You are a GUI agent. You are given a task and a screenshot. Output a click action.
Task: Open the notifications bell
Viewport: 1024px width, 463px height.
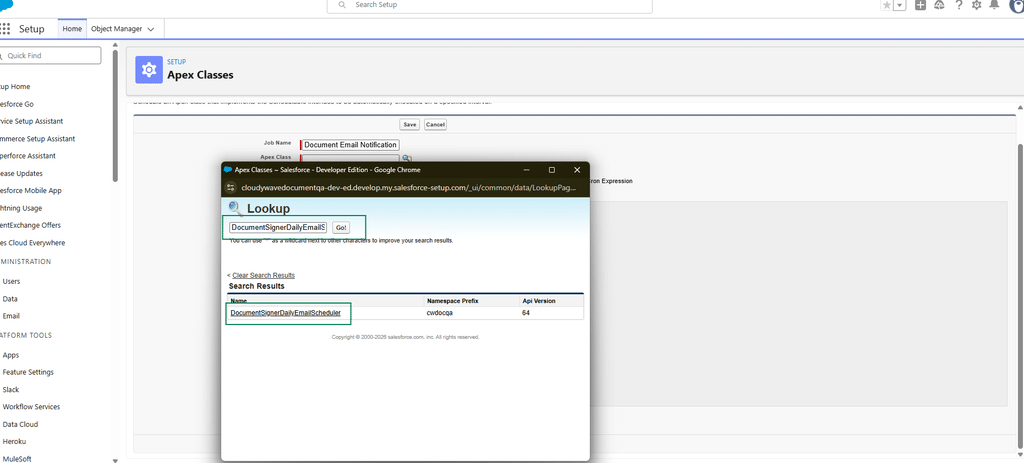coord(994,5)
